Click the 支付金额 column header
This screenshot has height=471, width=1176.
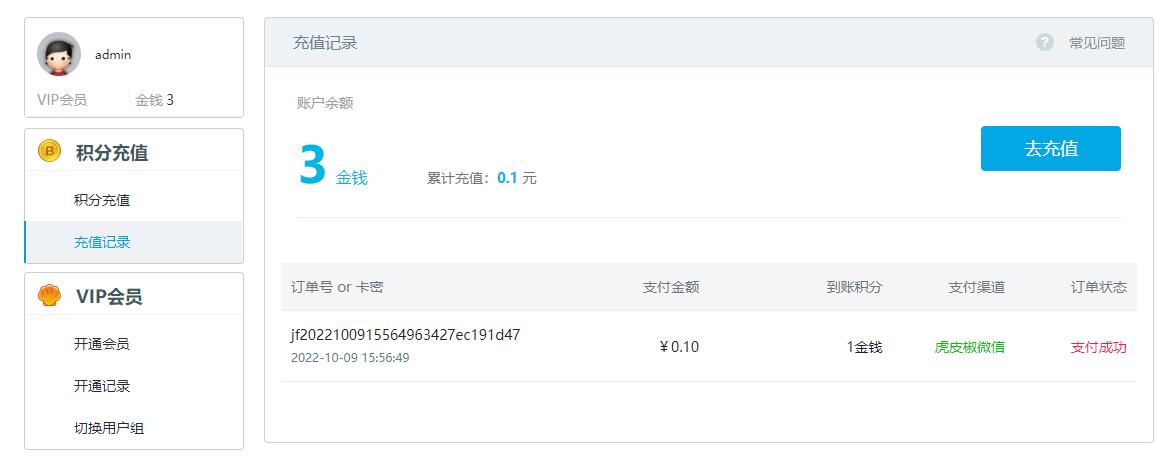coord(671,287)
